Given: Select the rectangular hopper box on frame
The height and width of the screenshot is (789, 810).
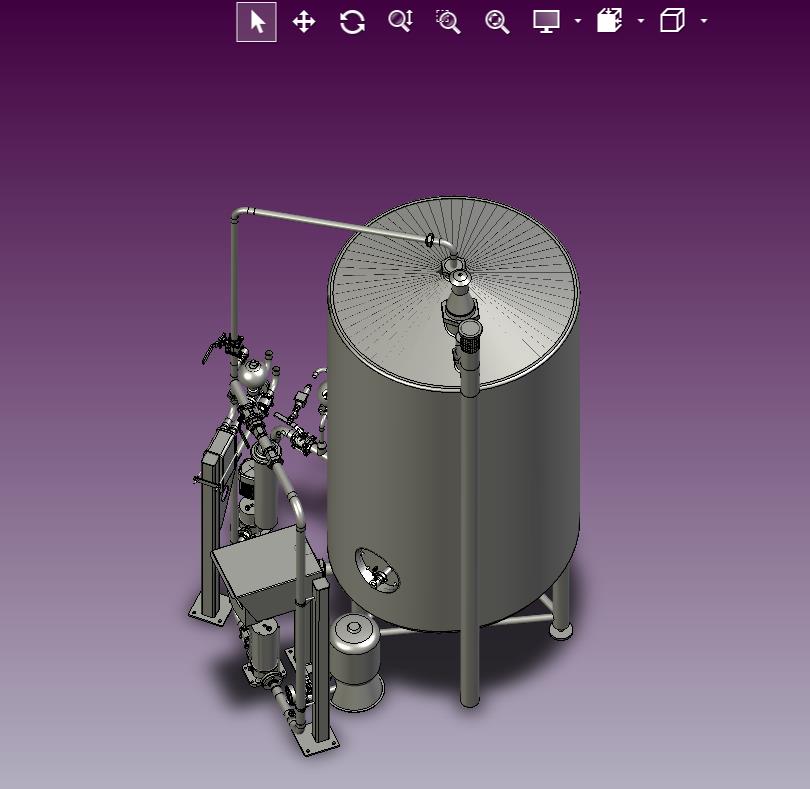Looking at the screenshot, I should coord(266,574).
